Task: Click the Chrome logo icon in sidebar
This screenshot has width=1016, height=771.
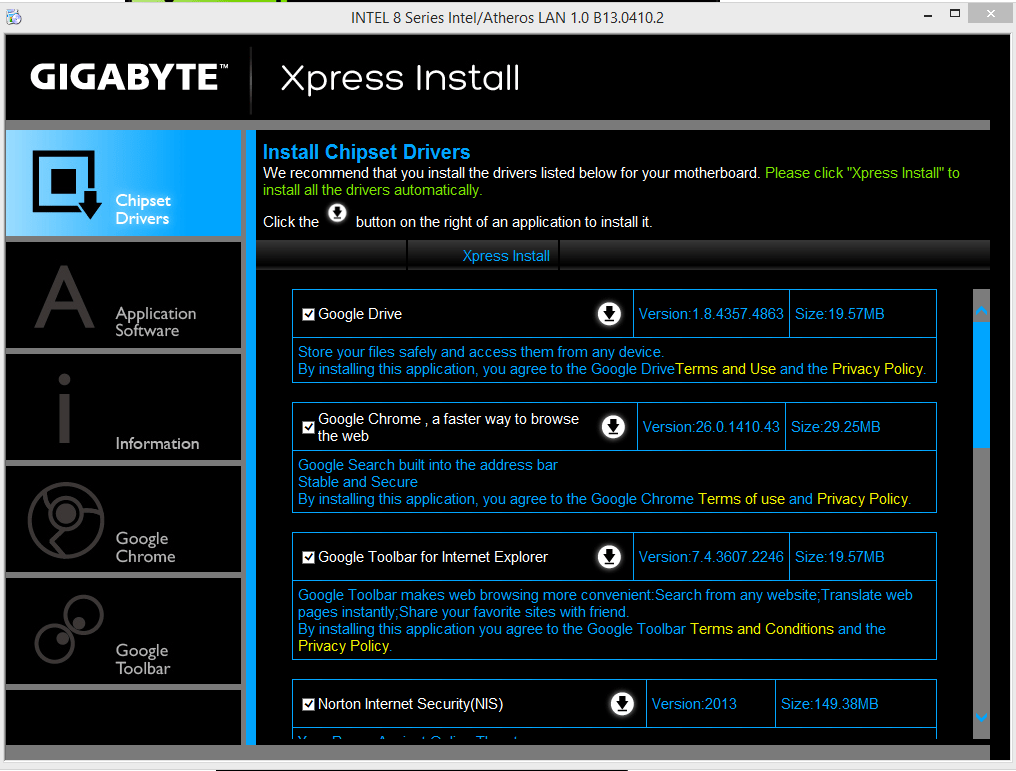Action: pyautogui.click(x=66, y=520)
